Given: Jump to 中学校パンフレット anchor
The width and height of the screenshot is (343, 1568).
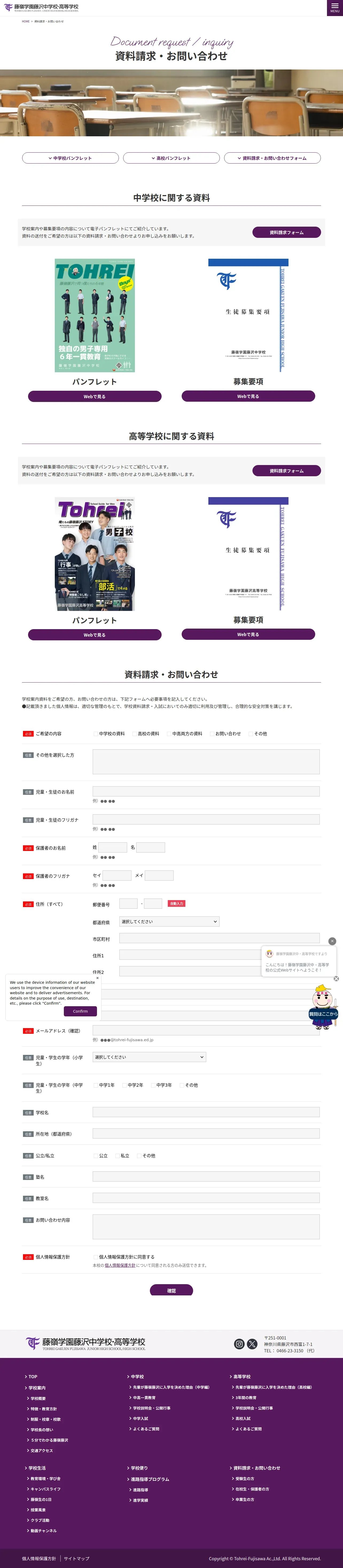Looking at the screenshot, I should [x=71, y=158].
